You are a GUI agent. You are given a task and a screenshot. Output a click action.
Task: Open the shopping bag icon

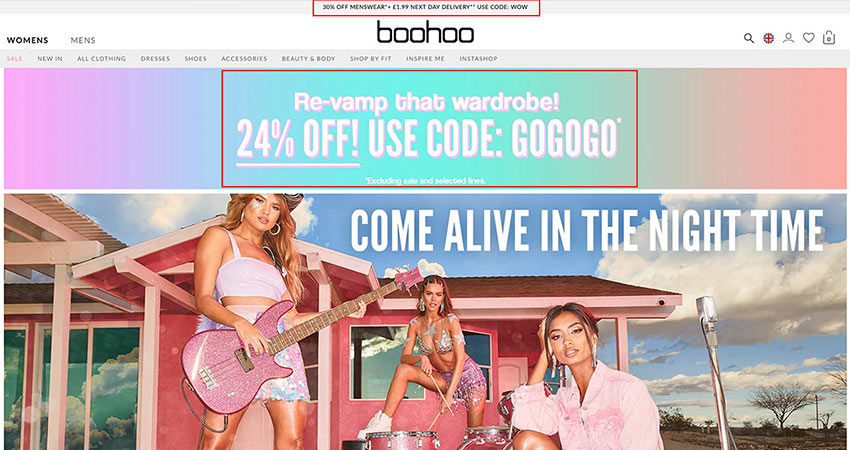click(x=829, y=37)
